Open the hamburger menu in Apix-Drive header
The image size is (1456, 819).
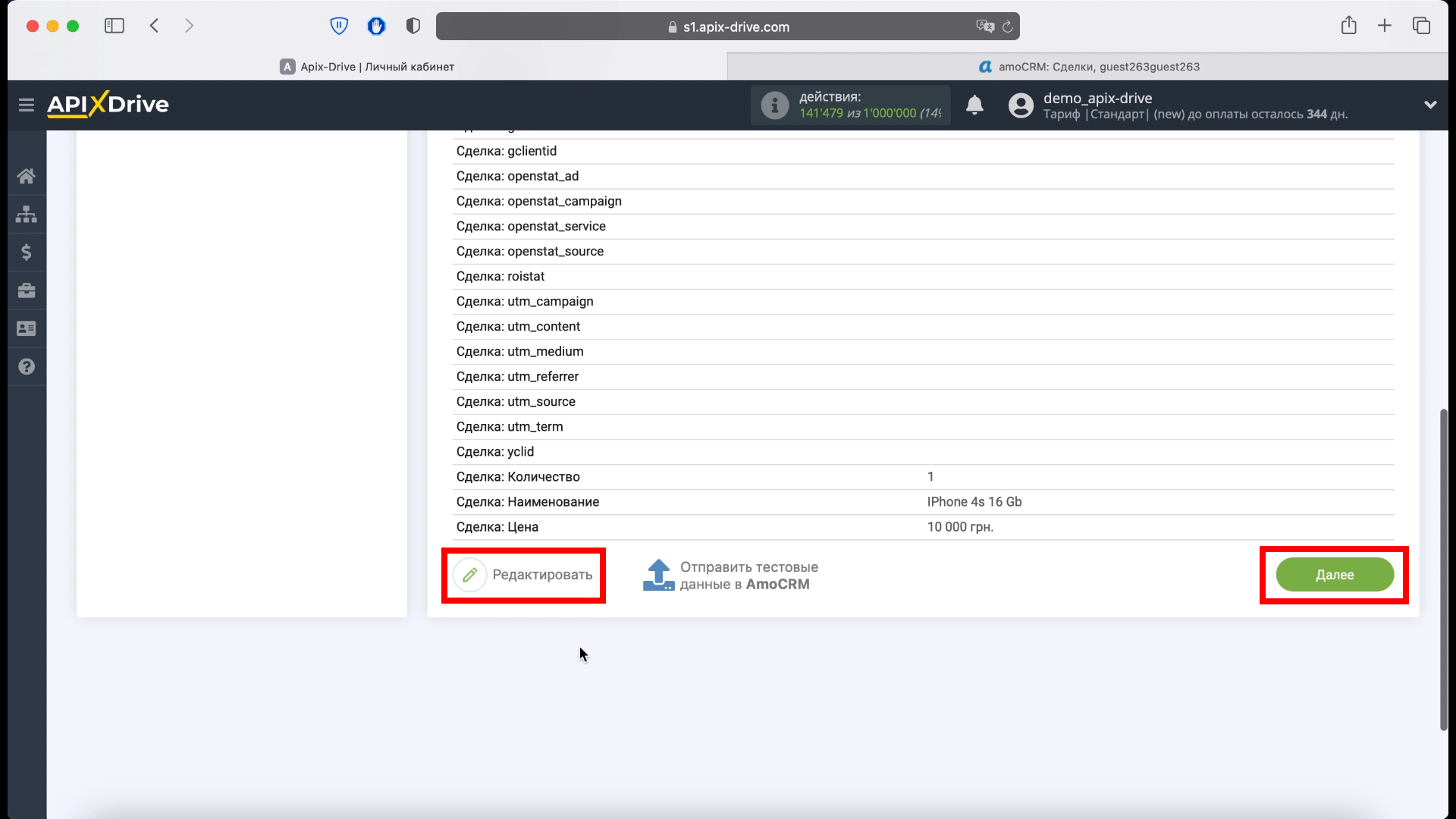click(27, 105)
